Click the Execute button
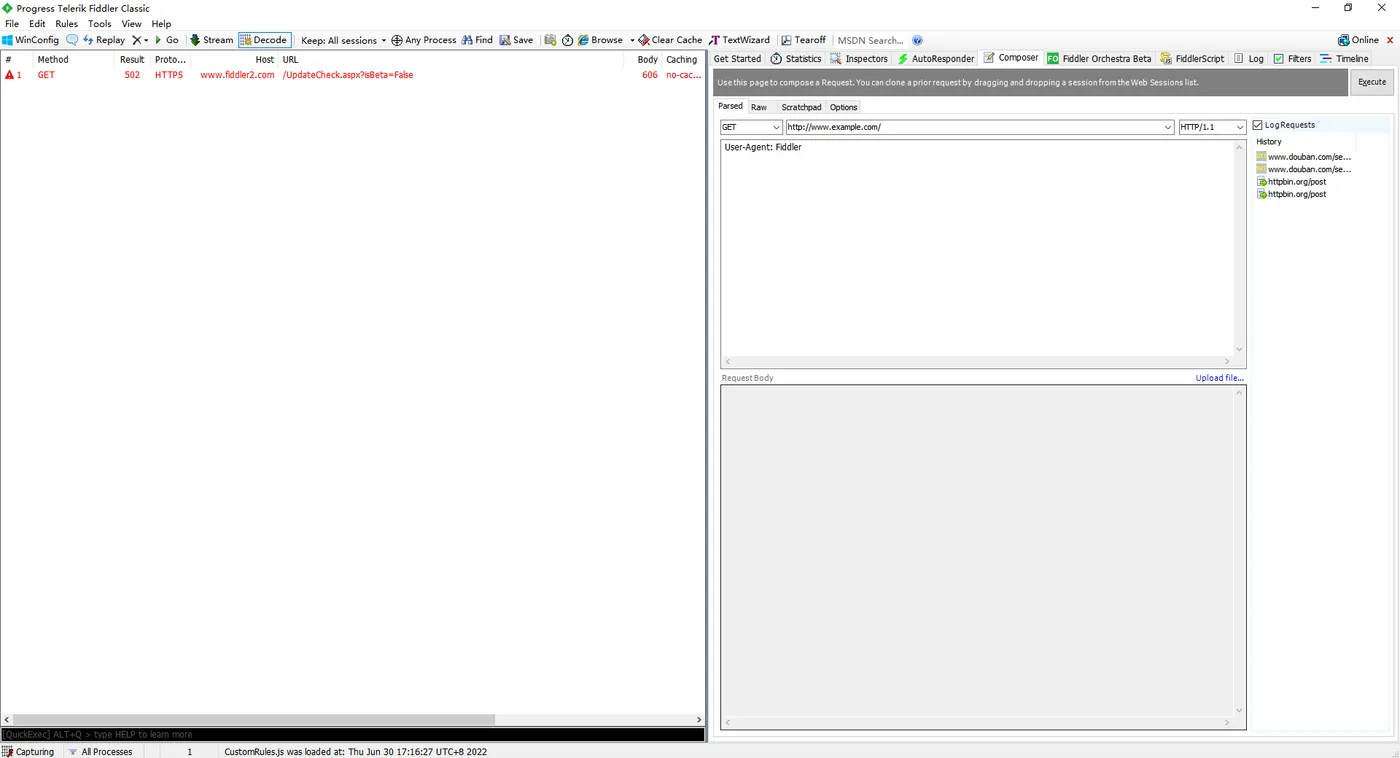 (x=1372, y=82)
